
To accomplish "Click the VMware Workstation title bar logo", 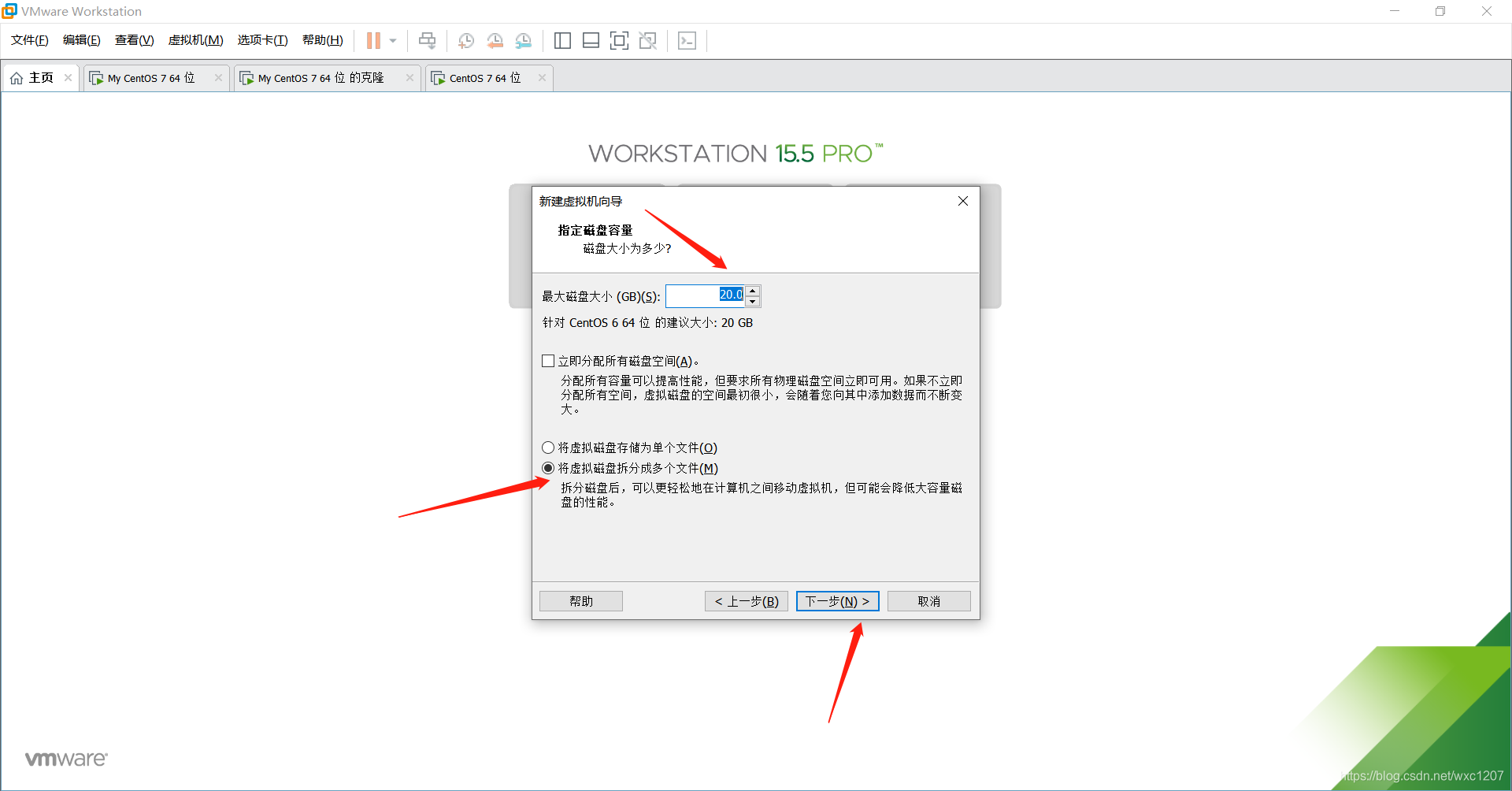I will coord(9,11).
